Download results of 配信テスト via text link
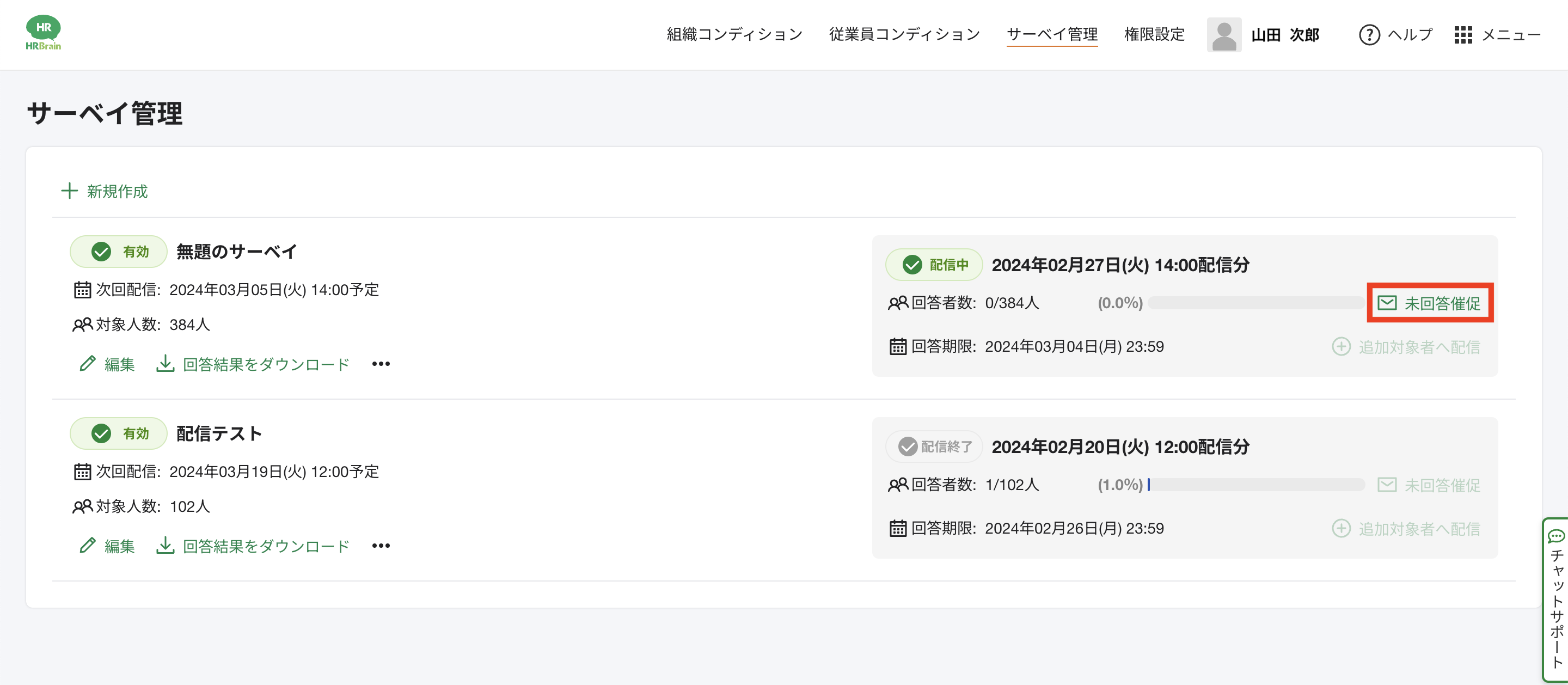1568x685 pixels. (x=266, y=546)
